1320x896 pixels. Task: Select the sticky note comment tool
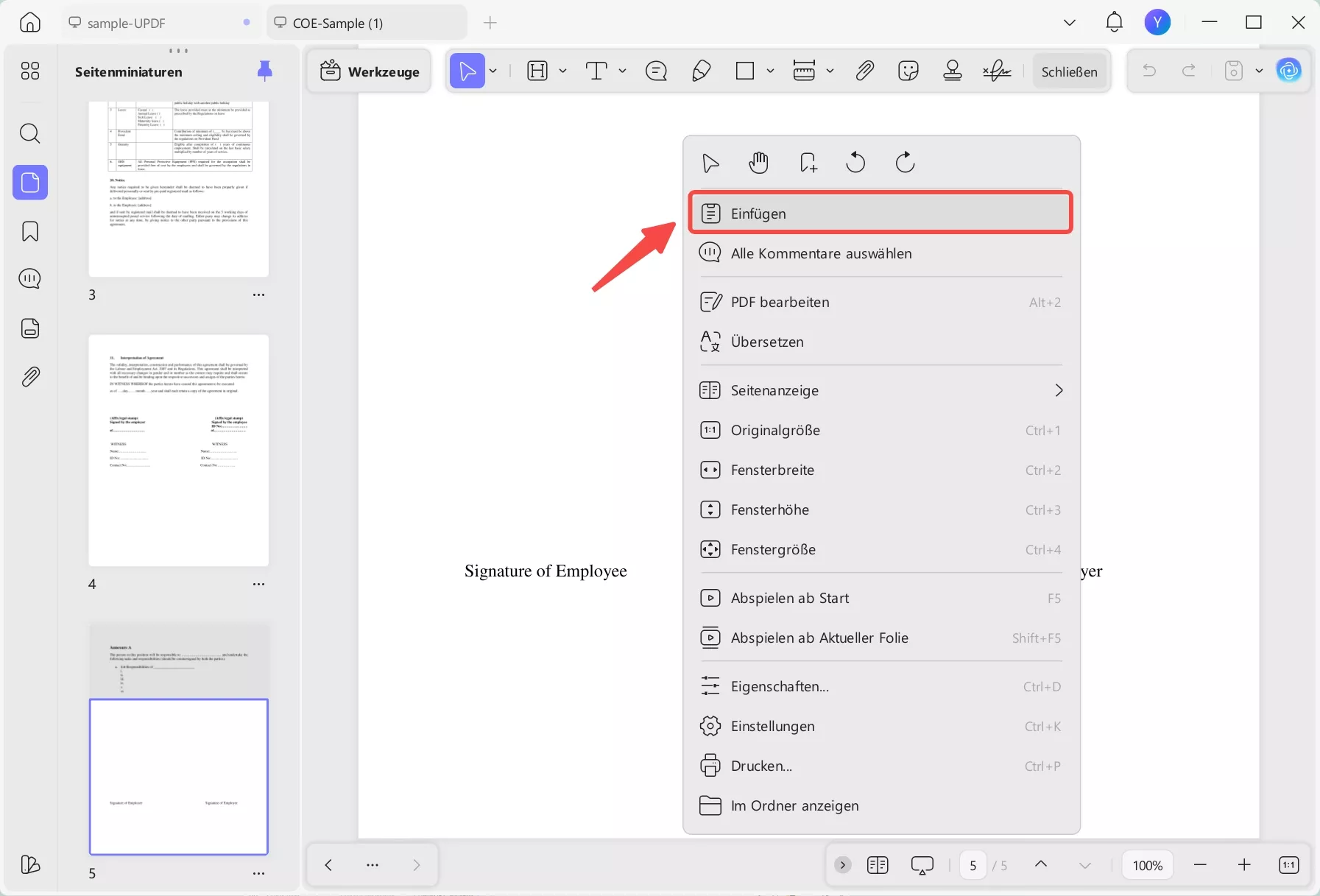click(x=656, y=71)
